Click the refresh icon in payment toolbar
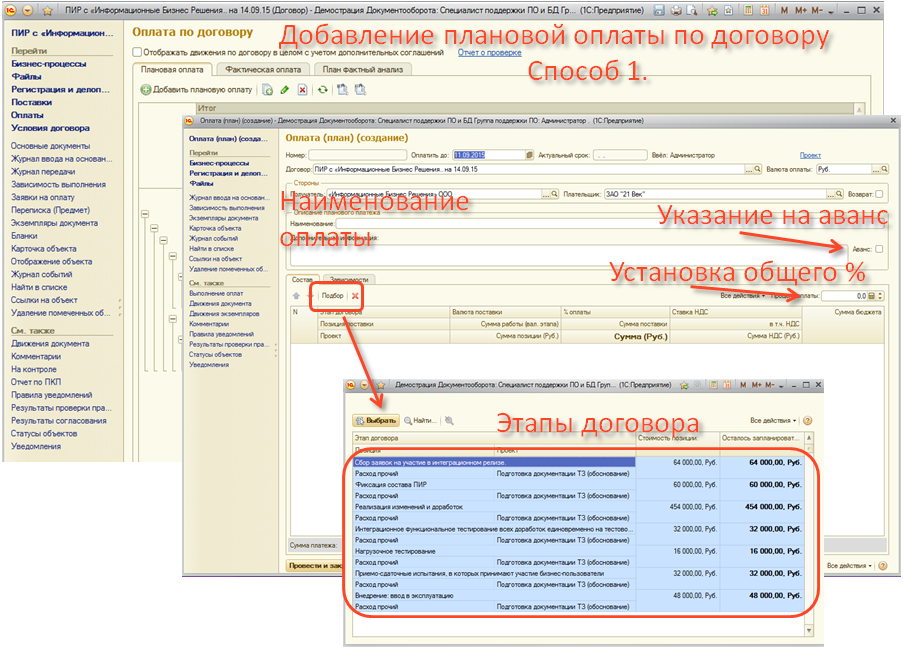Screen dimensions: 903x649 tap(322, 90)
